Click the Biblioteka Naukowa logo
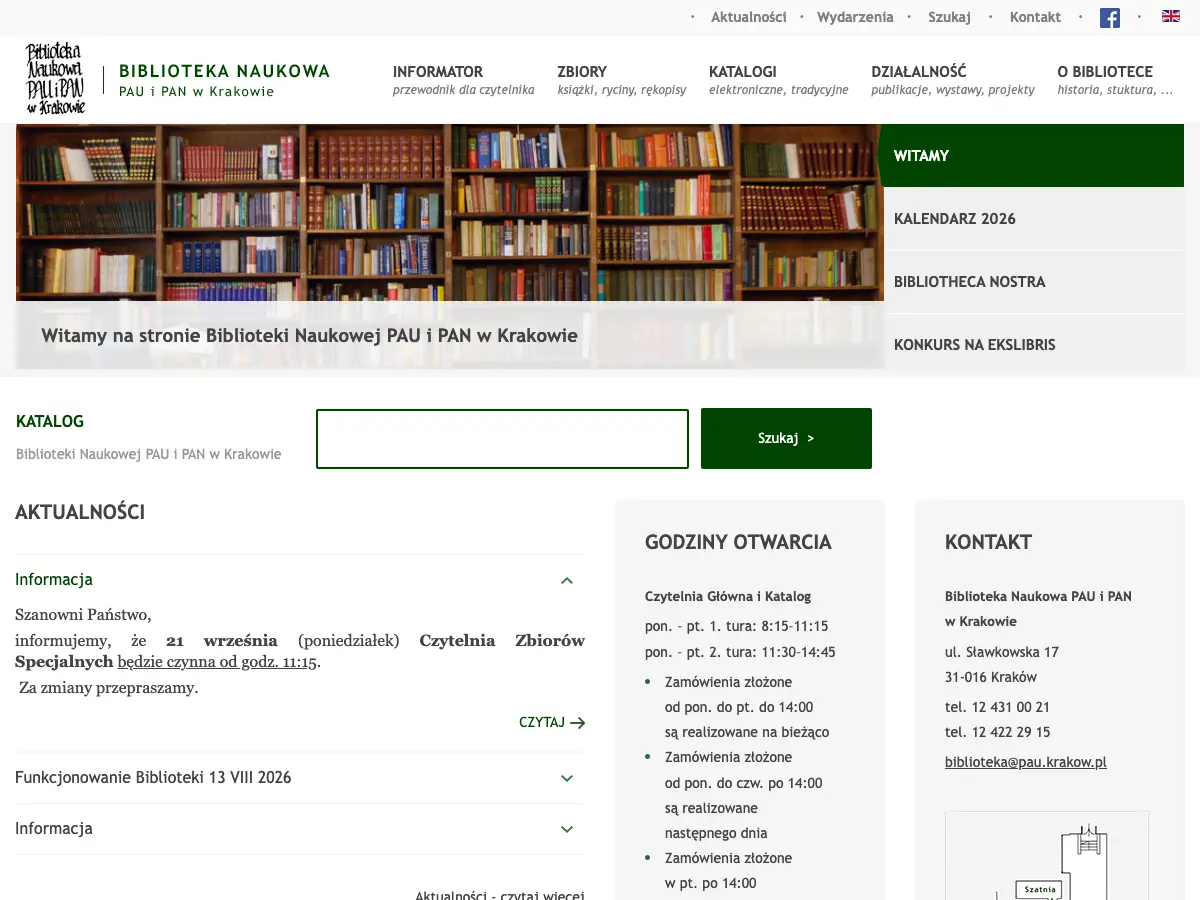The image size is (1200, 900). pos(55,79)
